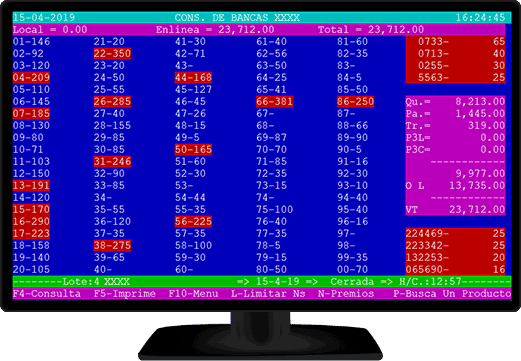Screen dimensions: 521x361
Task: Click highlighted entry 07-185
Action: coord(31,114)
